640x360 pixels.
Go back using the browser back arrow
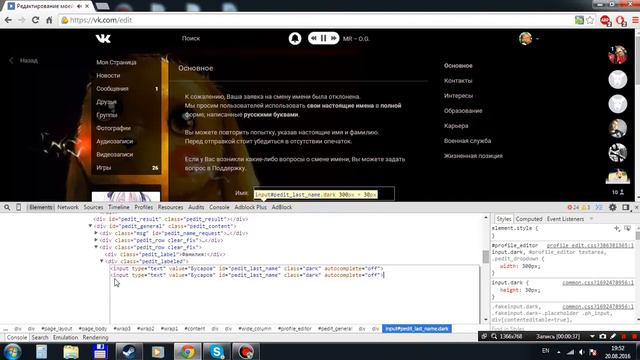click(x=8, y=20)
